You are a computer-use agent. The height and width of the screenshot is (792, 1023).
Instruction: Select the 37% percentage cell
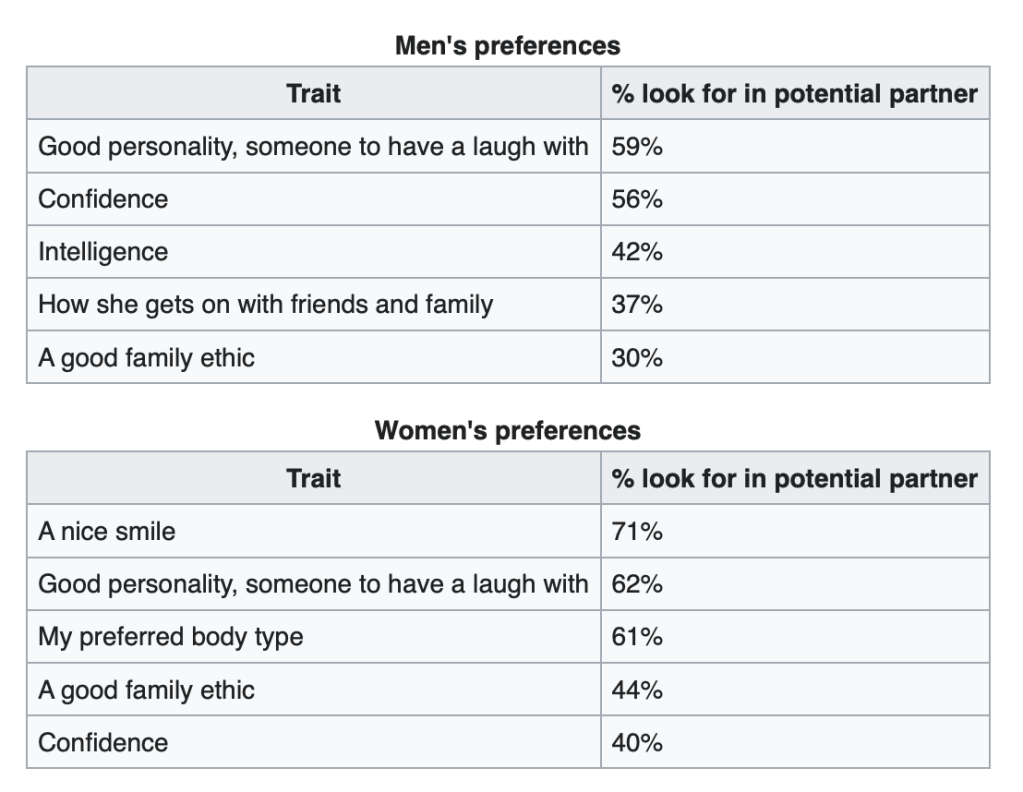[637, 304]
